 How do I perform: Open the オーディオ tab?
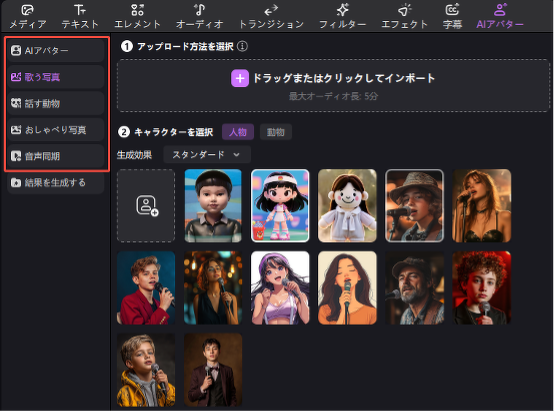[200, 16]
